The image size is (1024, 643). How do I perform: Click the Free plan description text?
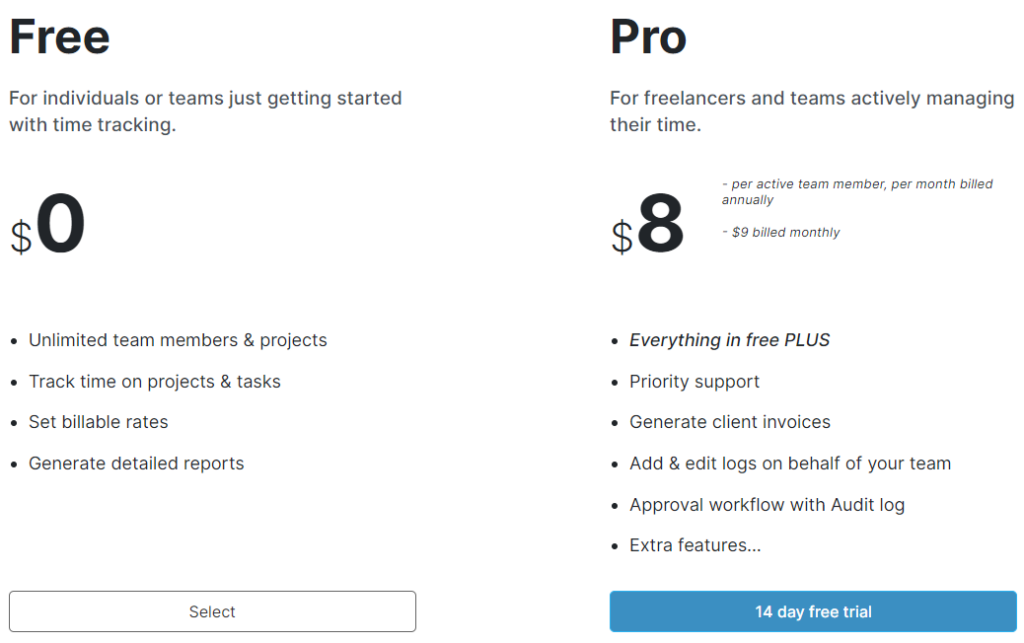(x=205, y=112)
